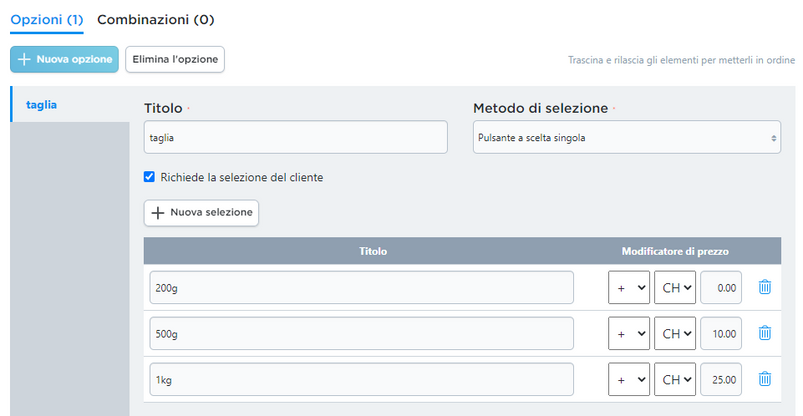This screenshot has width=803, height=416.
Task: Add a Nuova selezione
Action: (201, 213)
